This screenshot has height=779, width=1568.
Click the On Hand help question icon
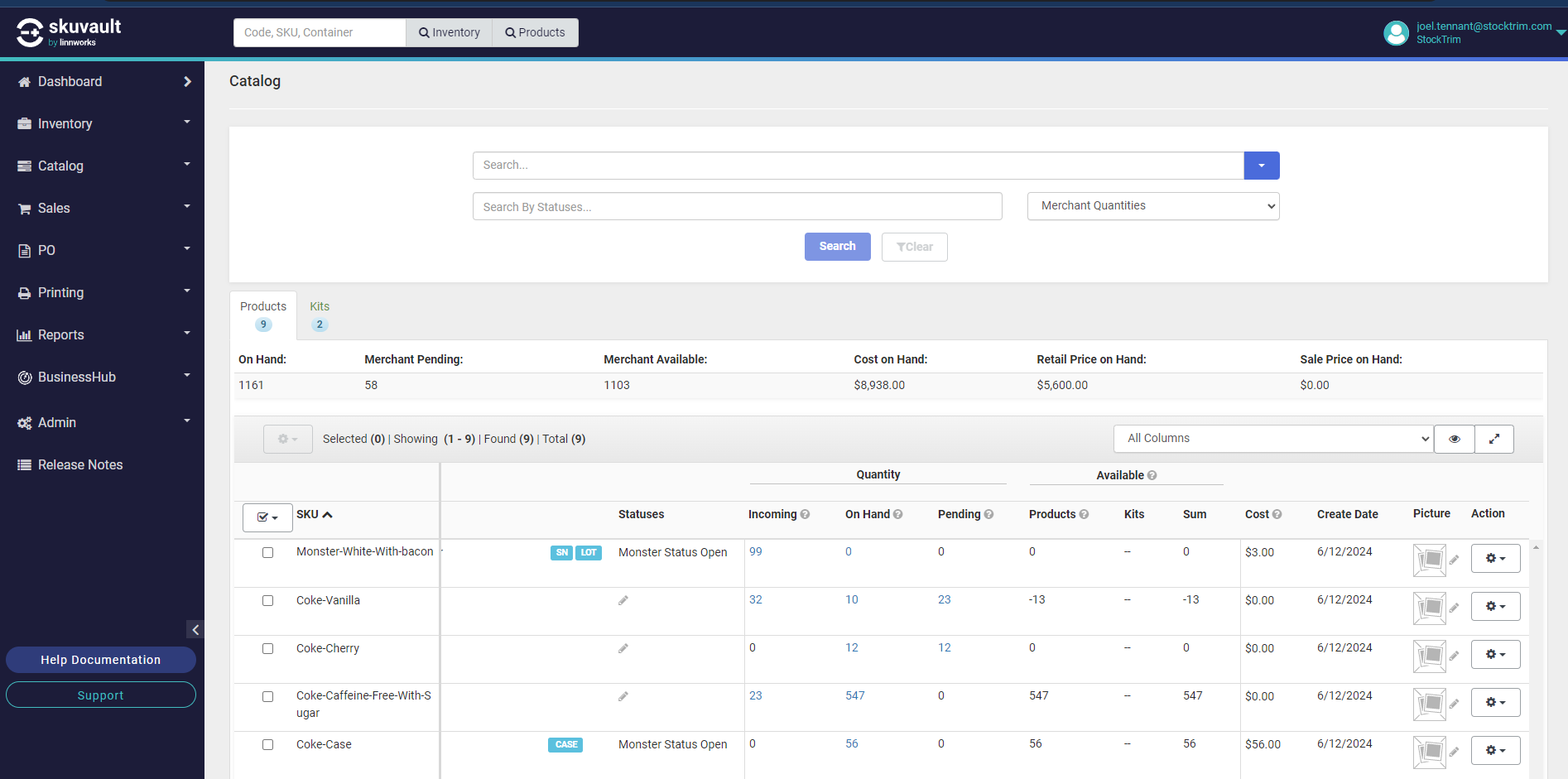[x=898, y=515]
